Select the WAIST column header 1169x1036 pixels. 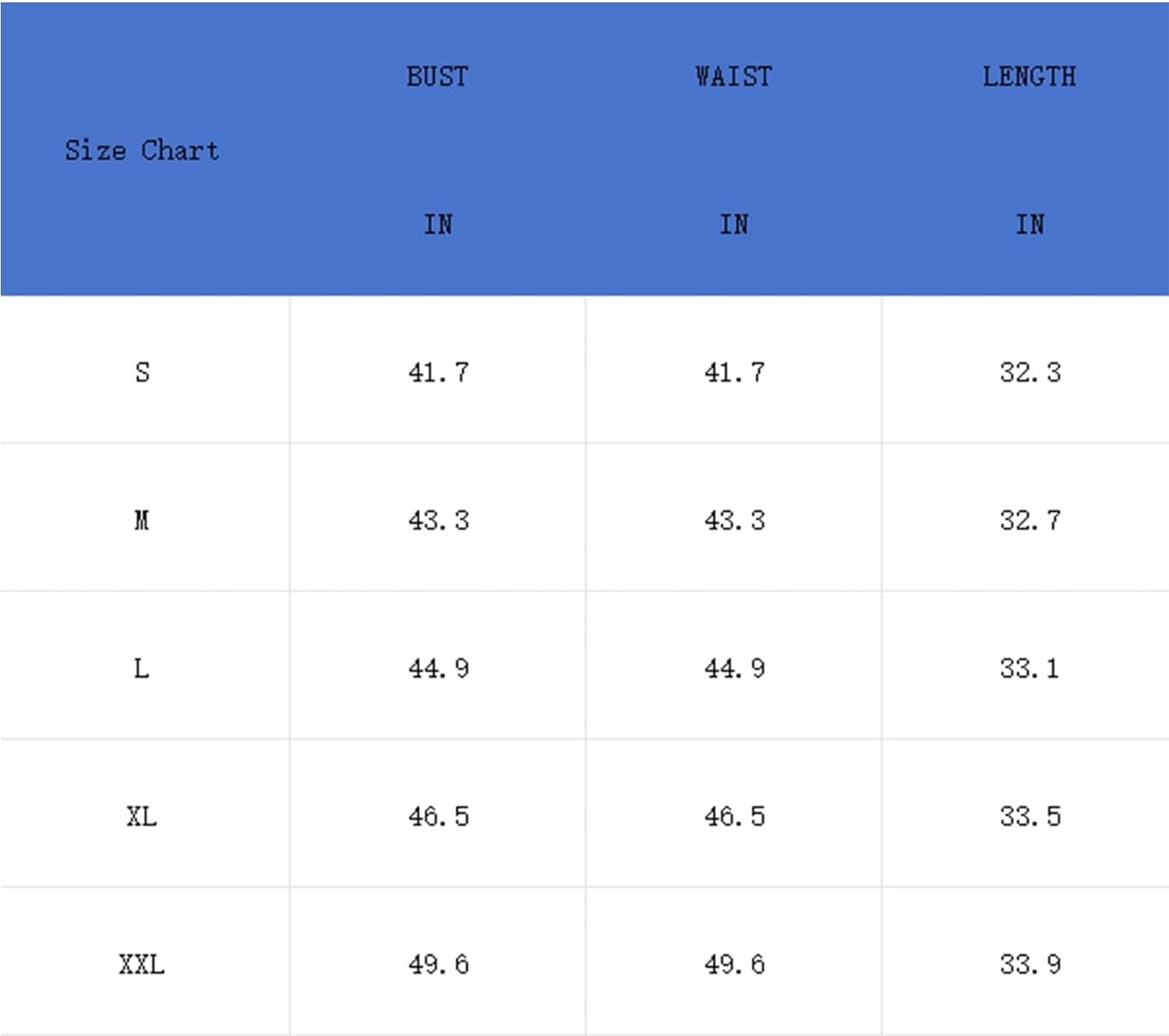tap(733, 76)
